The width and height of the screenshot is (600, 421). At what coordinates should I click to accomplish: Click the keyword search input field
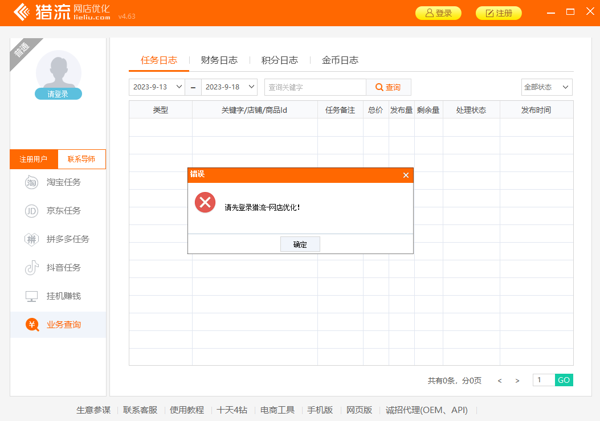315,87
